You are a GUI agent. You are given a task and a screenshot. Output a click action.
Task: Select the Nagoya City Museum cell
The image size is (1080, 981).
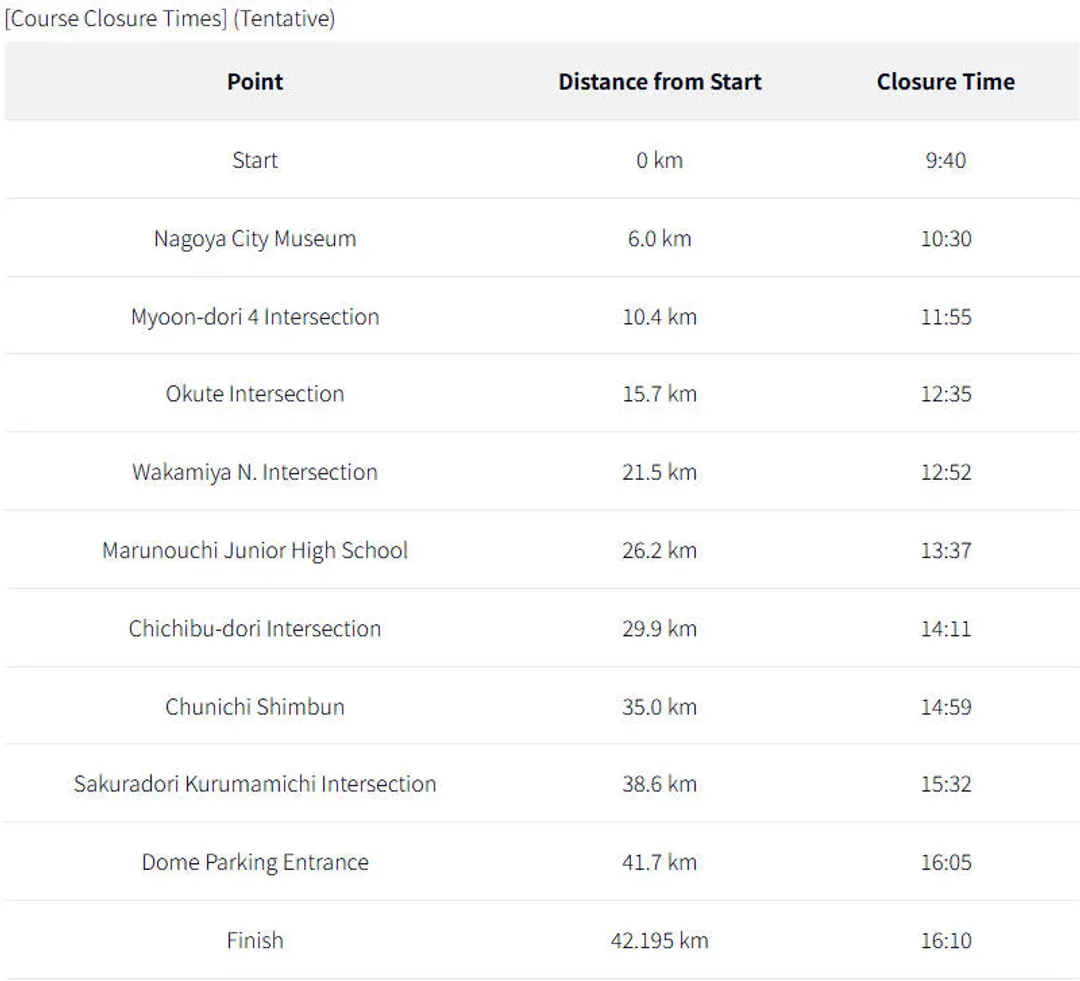click(x=255, y=238)
